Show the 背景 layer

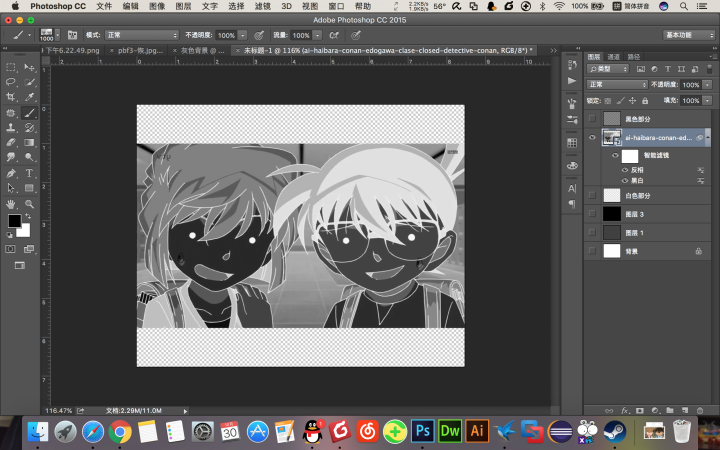(592, 251)
